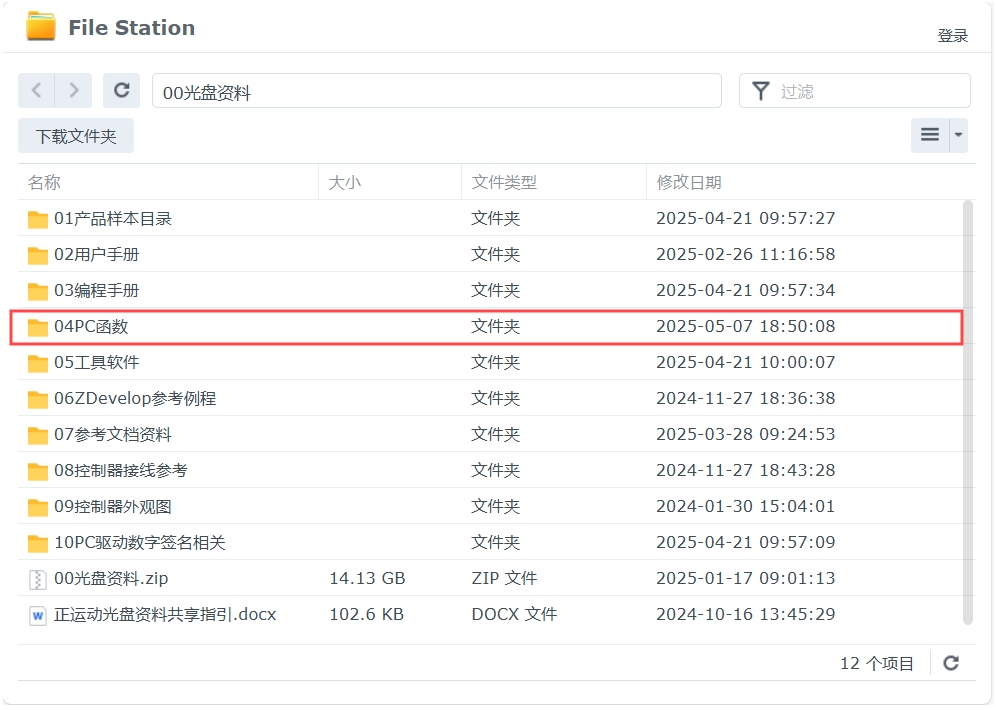Click the 00光盘资料 path field
This screenshot has height=710, width=996.
[436, 91]
